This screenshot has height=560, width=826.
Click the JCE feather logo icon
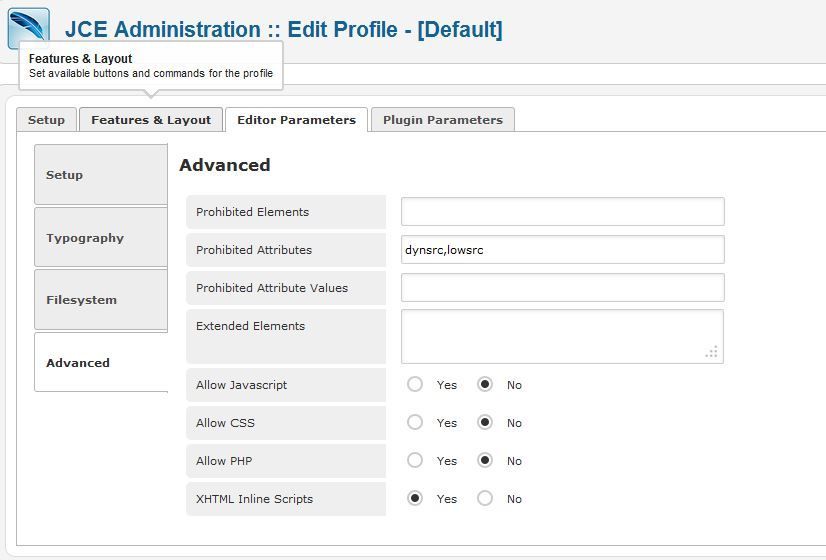[x=28, y=25]
